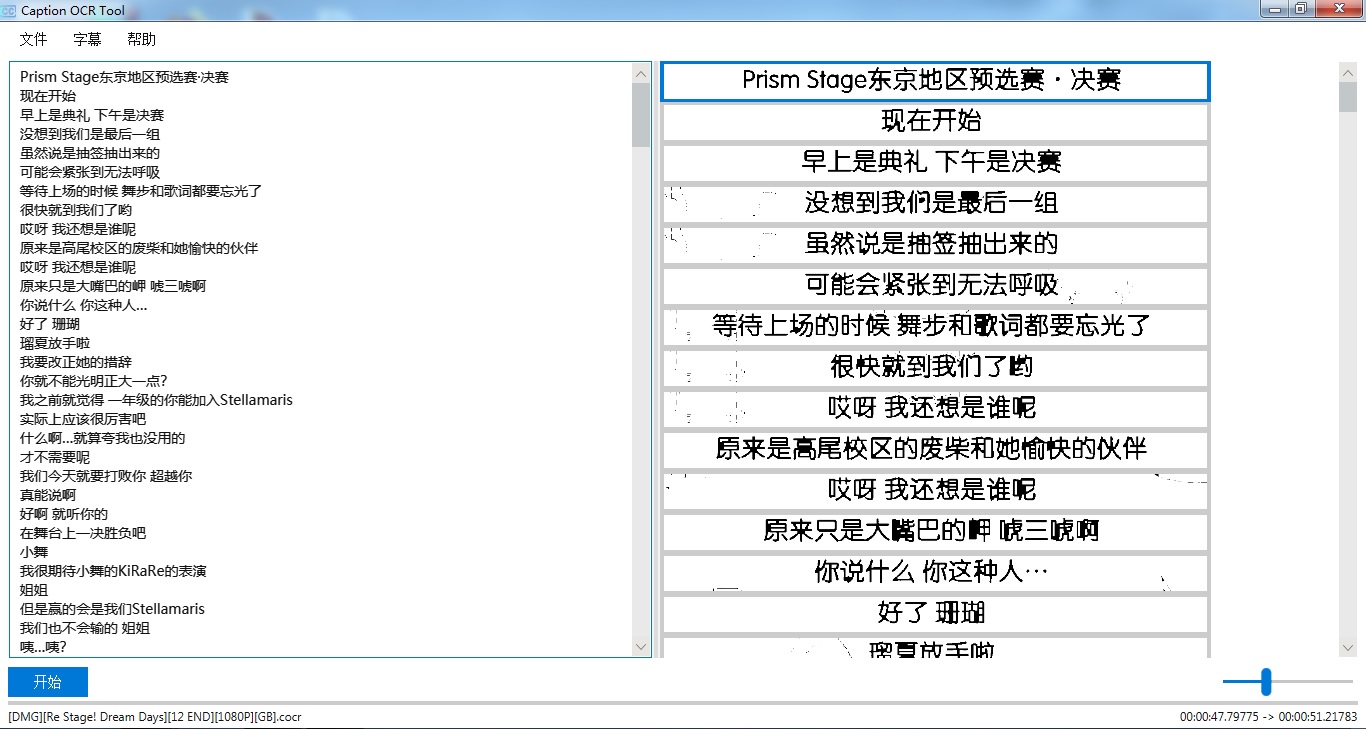
Task: Click image panel scrollbar up arrow
Action: pyautogui.click(x=1347, y=73)
